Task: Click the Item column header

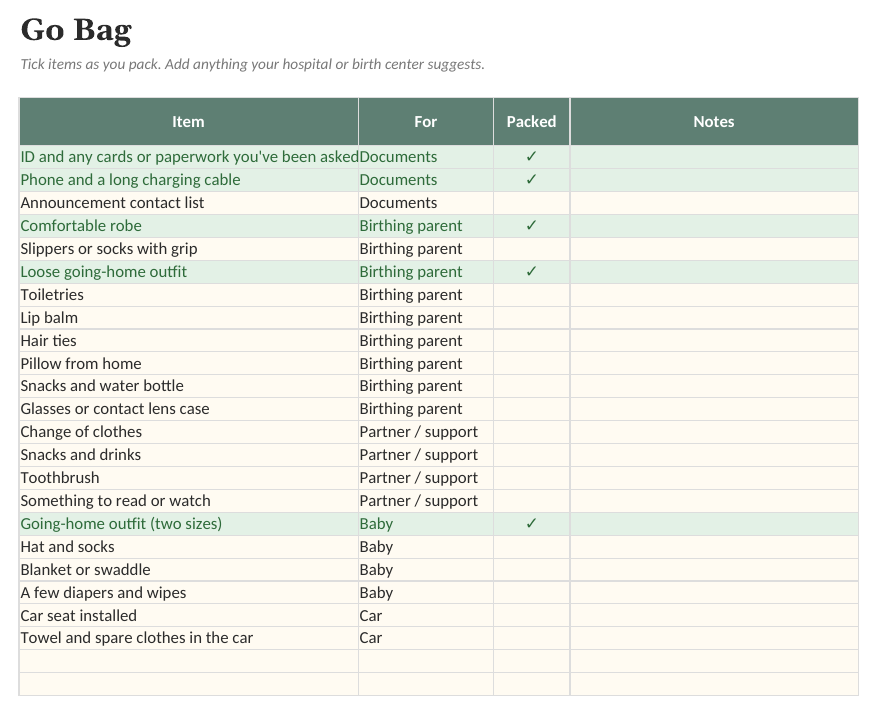Action: click(x=188, y=122)
